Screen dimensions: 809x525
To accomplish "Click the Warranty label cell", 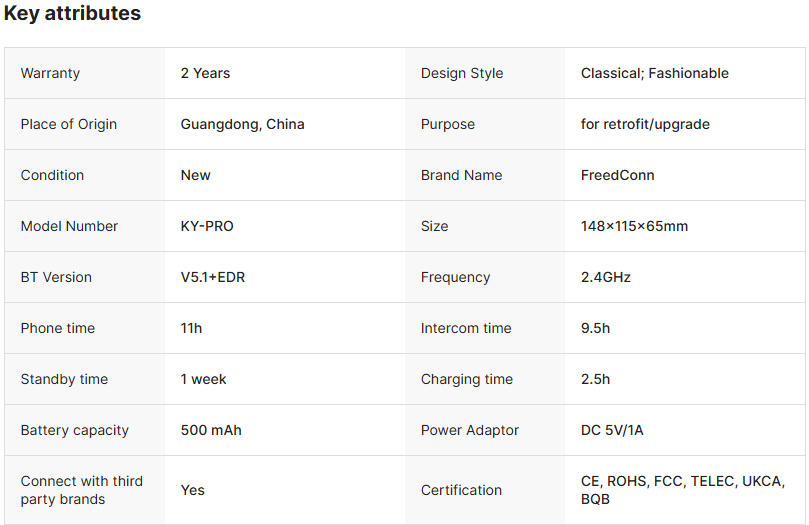I will (x=50, y=73).
